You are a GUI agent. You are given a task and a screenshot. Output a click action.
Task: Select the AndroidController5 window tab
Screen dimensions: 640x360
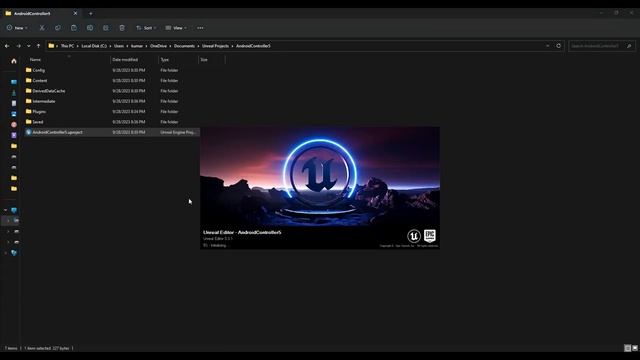point(32,13)
